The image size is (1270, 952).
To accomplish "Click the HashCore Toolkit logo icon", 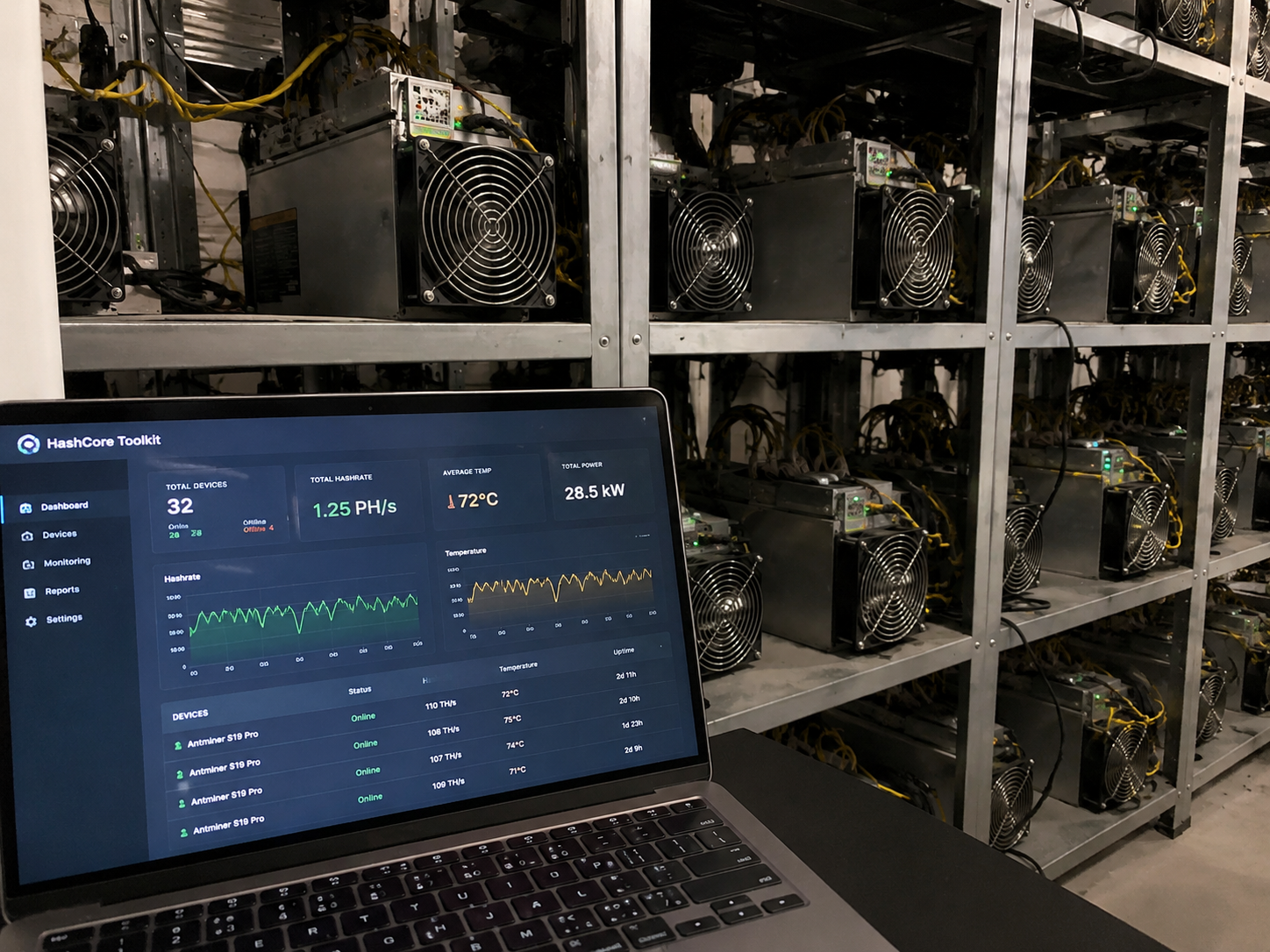I will (28, 444).
